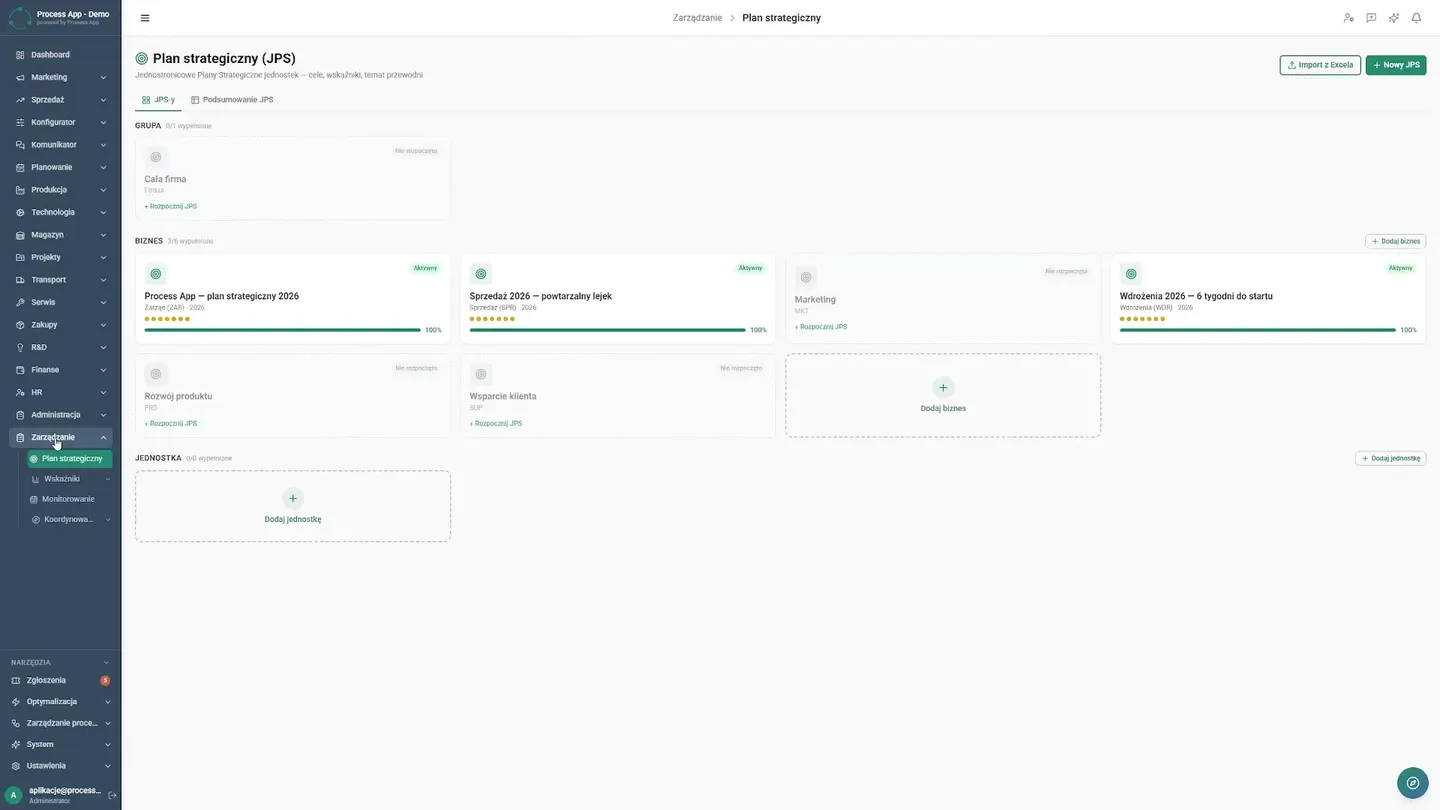Click the sparkle AI icon in header
Screen dimensions: 1440x810
pos(1394,18)
